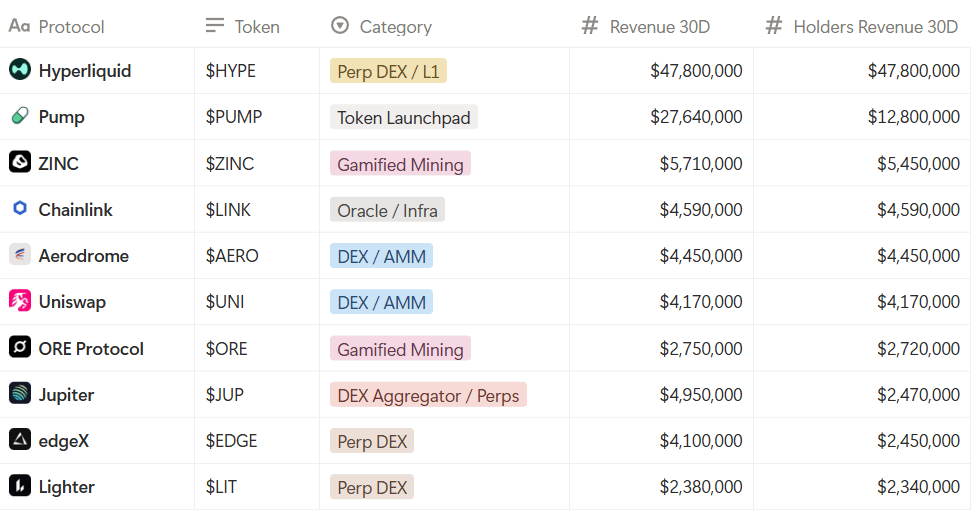
Task: Open the Pump page link
Action: (x=61, y=117)
